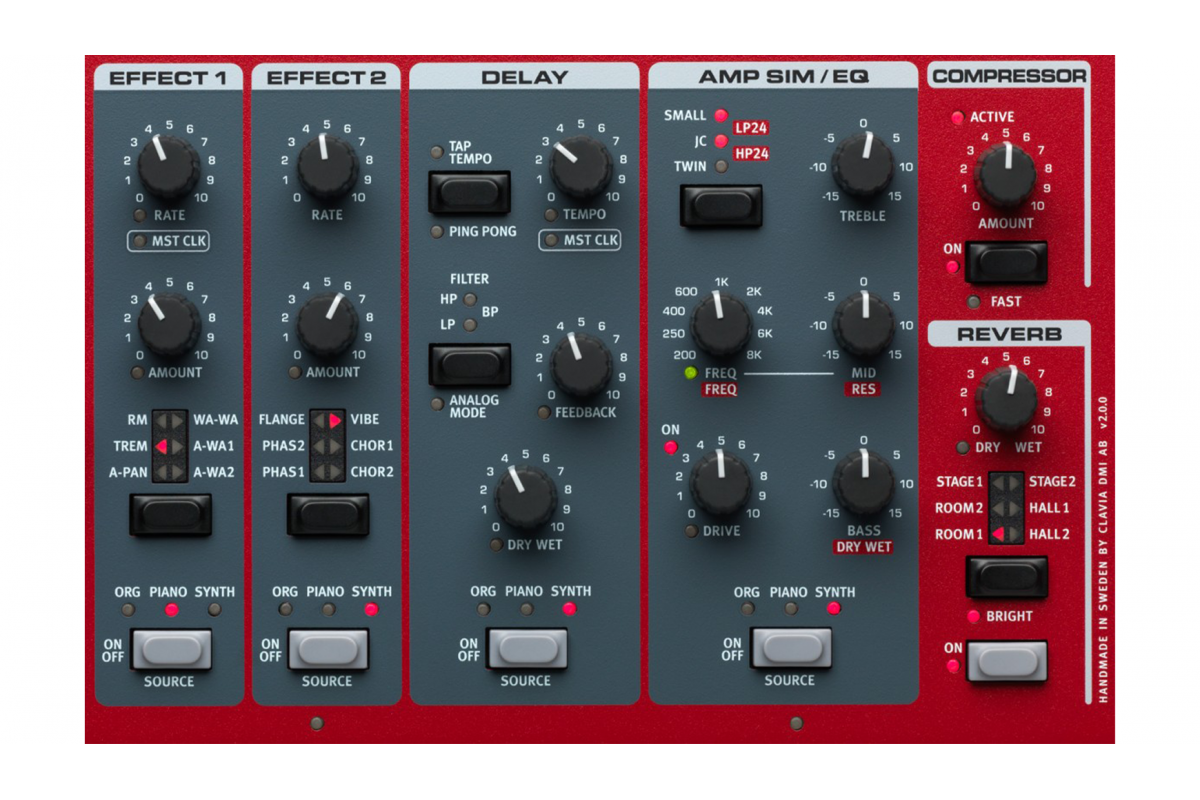Adjust the Drive knob
The image size is (1200, 800).
pyautogui.click(x=723, y=481)
